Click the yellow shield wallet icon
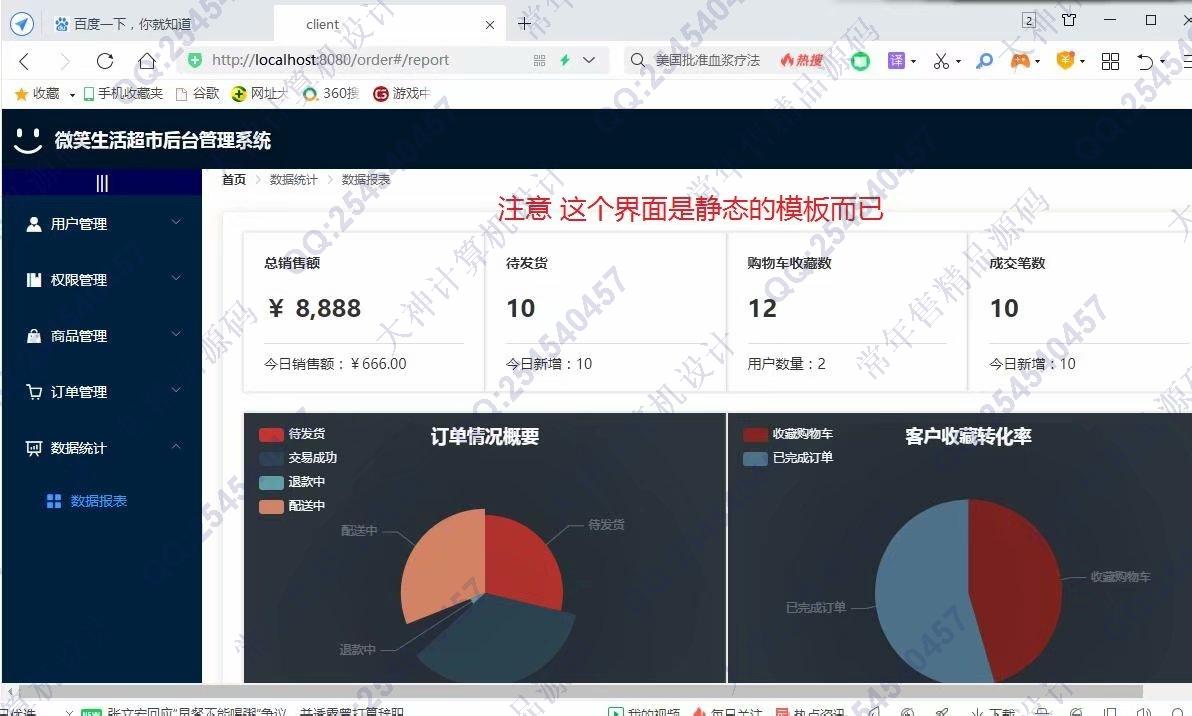 (x=1066, y=60)
